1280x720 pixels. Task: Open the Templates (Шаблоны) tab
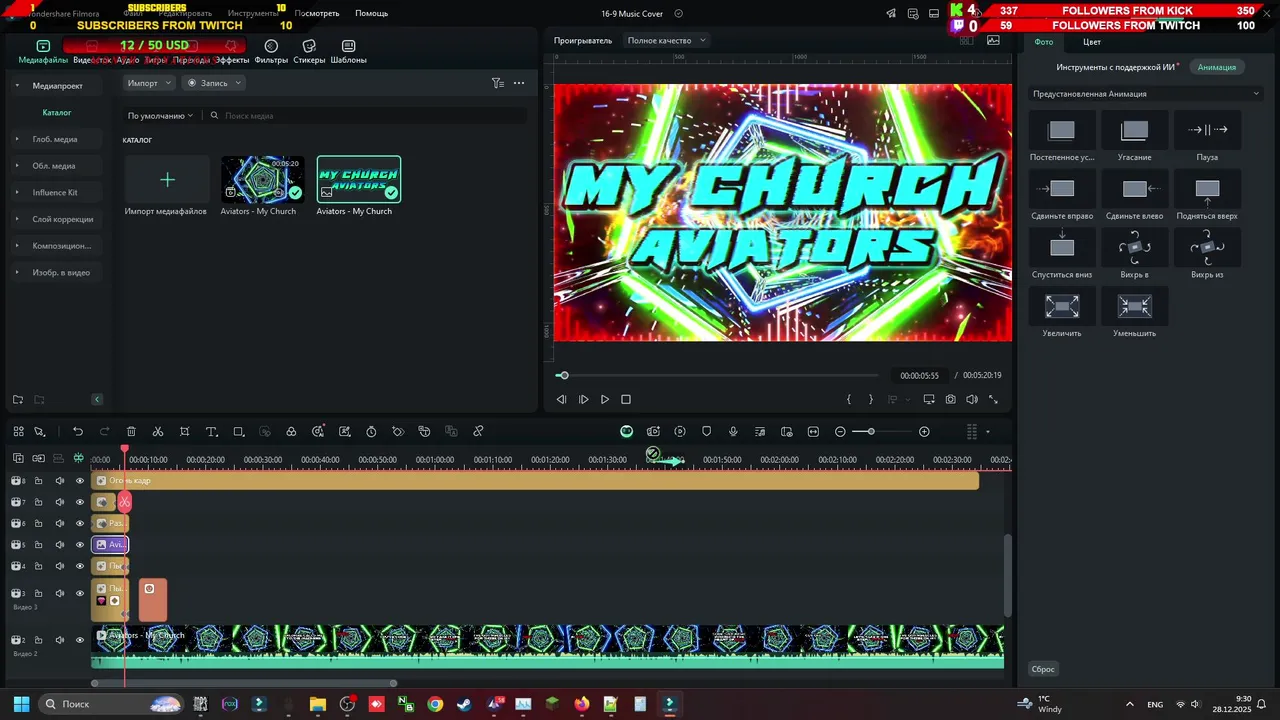coord(348,51)
